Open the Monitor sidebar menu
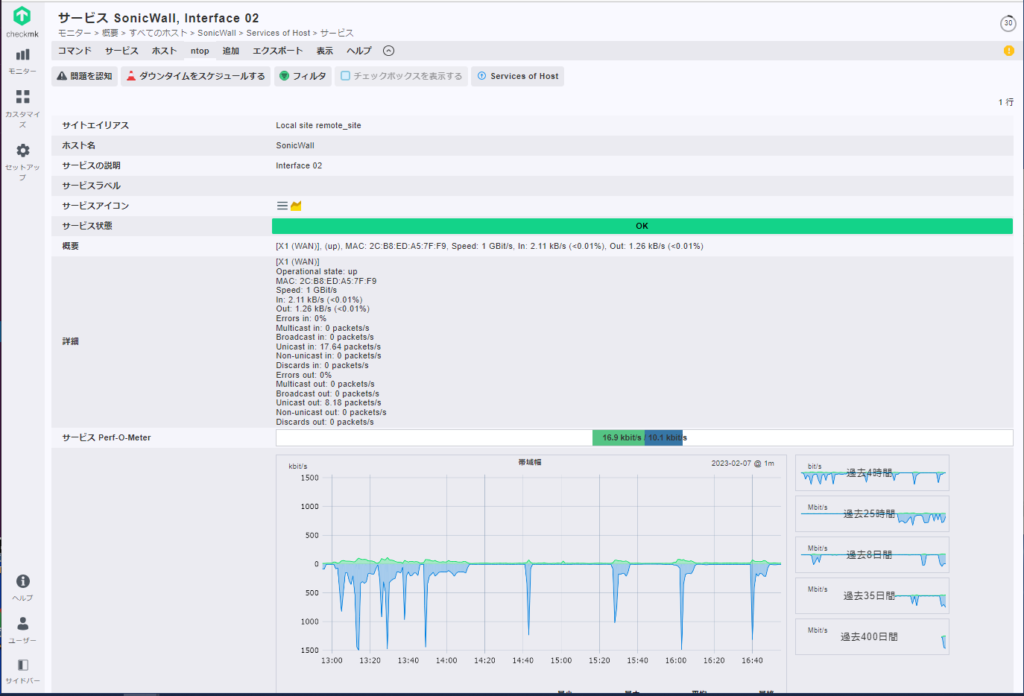This screenshot has width=1024, height=696. tap(22, 61)
